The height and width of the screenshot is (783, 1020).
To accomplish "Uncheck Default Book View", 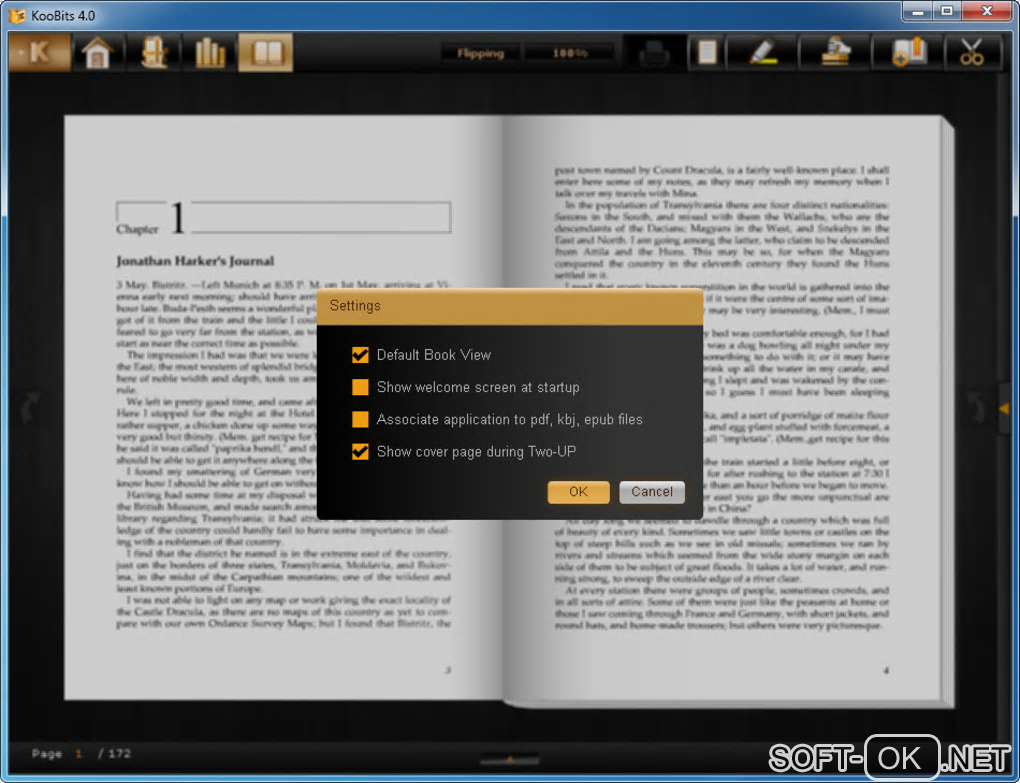I will click(360, 355).
